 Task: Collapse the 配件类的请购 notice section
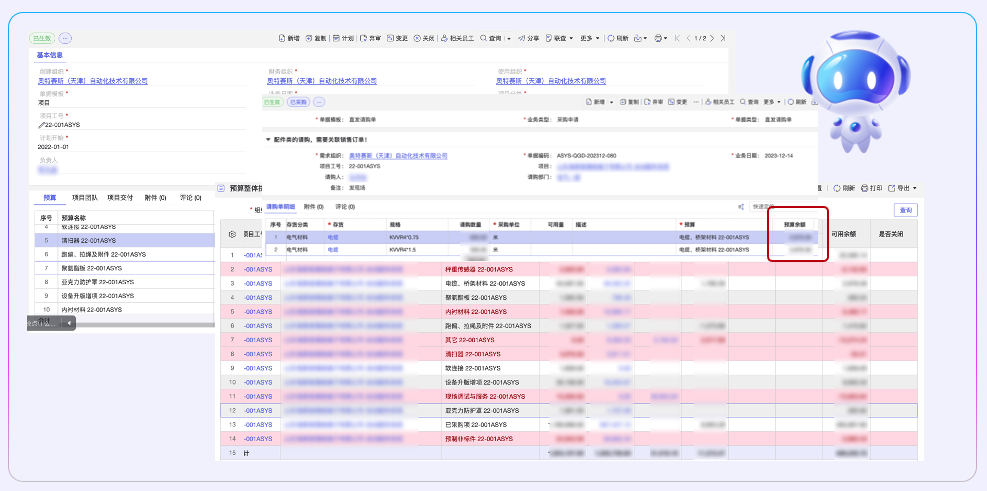tap(269, 139)
